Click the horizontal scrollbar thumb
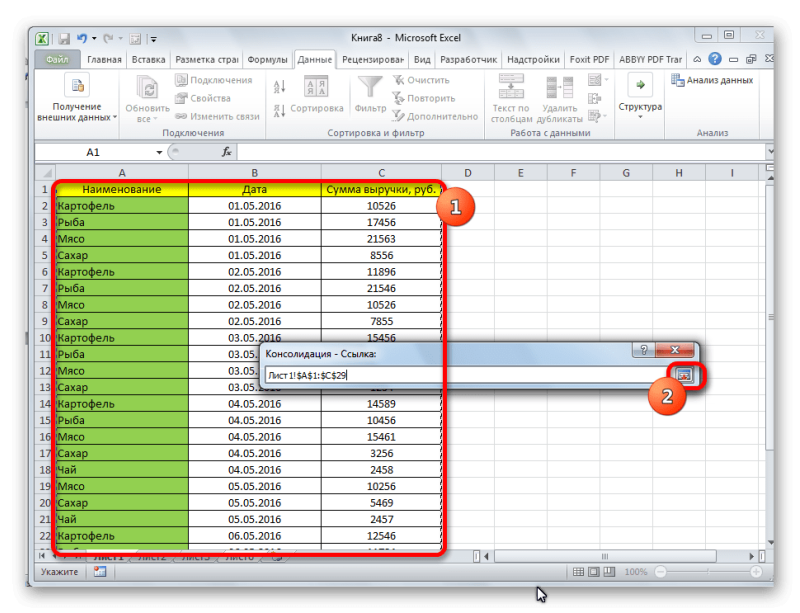Screen dimensions: 800x613 click(x=605, y=556)
